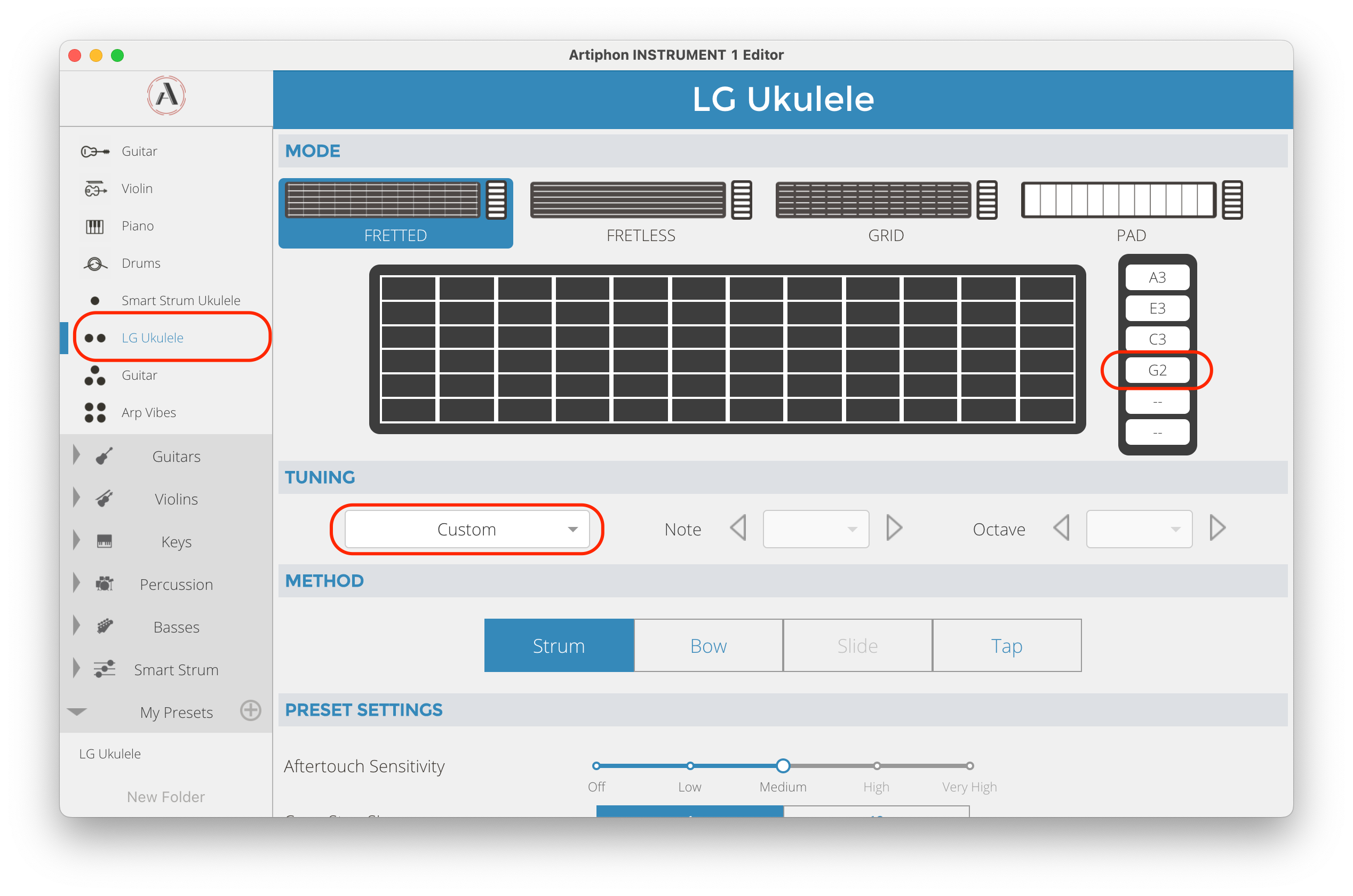Open LG Ukulele under My Presets
Screen dimensions: 1353x896
click(110, 754)
